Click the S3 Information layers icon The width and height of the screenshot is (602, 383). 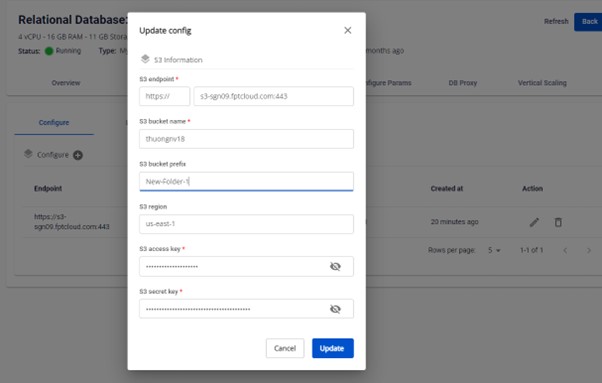145,59
